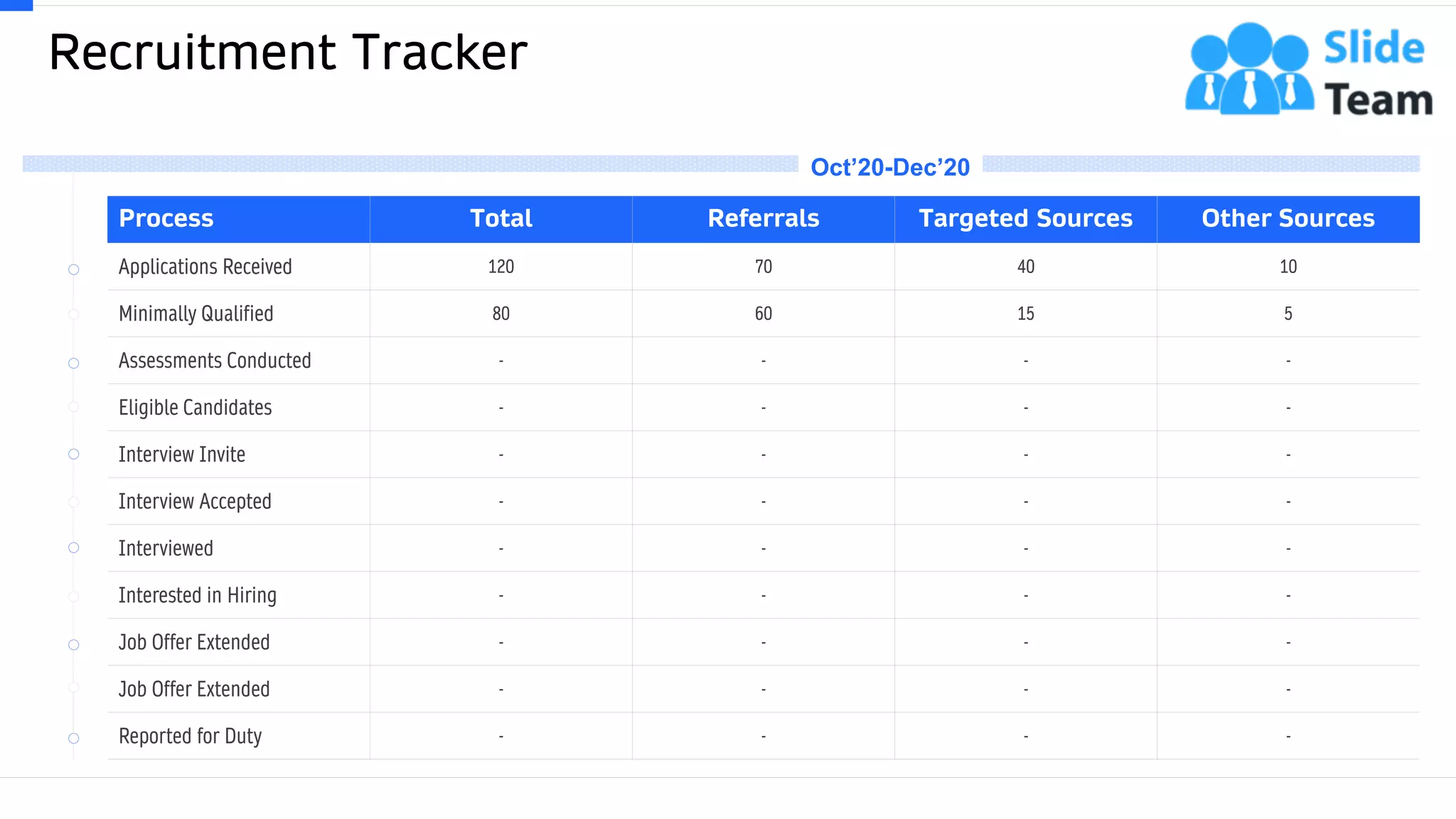Screen dimensions: 1456x819
Task: Click the Referrals dash in Eligible Candidates row
Action: click(x=764, y=408)
